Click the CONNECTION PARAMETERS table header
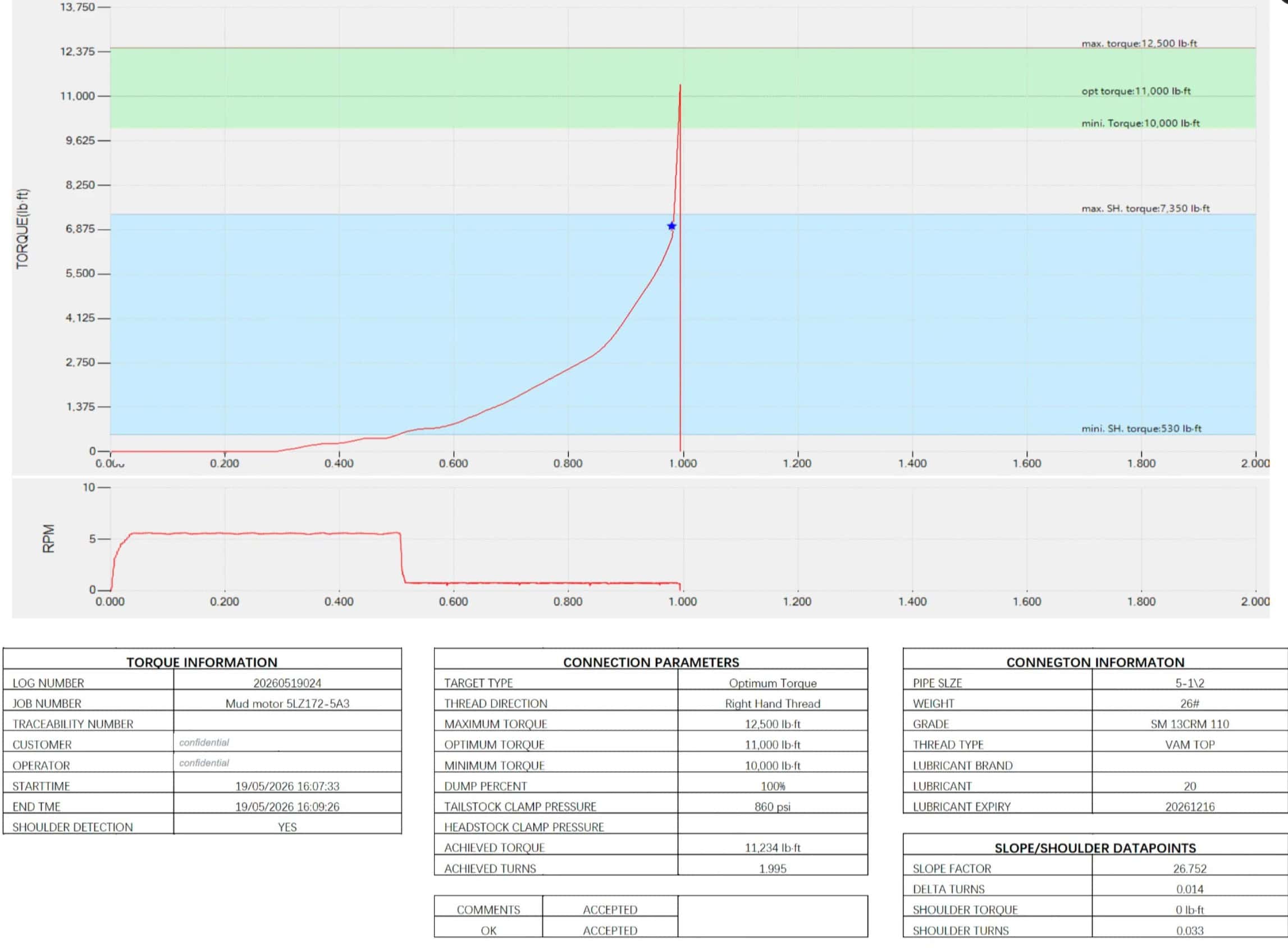Viewport: 1288px width, 948px height. [x=651, y=662]
